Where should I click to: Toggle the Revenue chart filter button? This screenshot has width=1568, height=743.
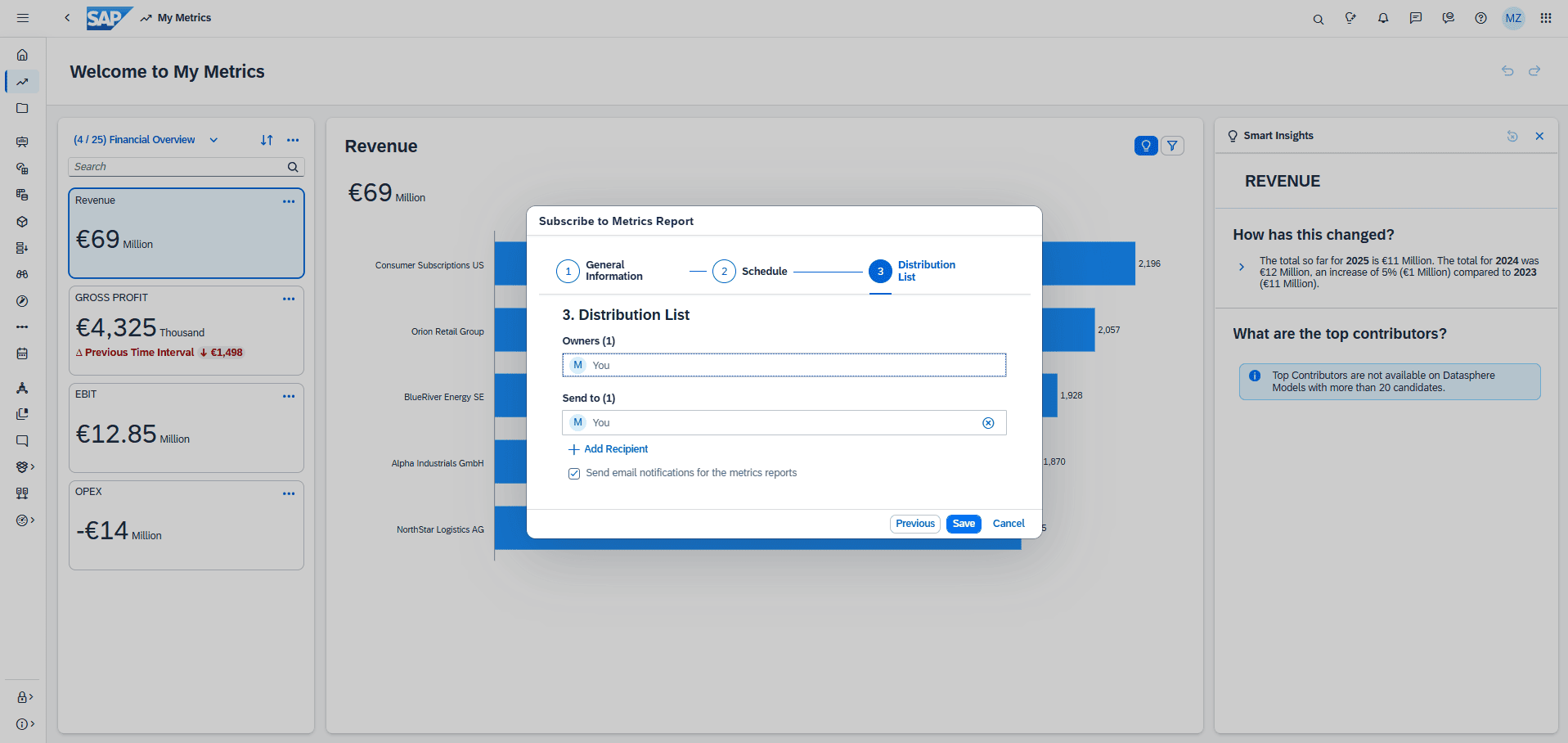point(1172,146)
